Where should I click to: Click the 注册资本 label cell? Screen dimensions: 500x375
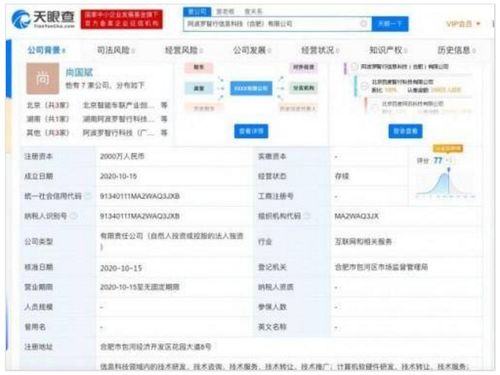59,156
